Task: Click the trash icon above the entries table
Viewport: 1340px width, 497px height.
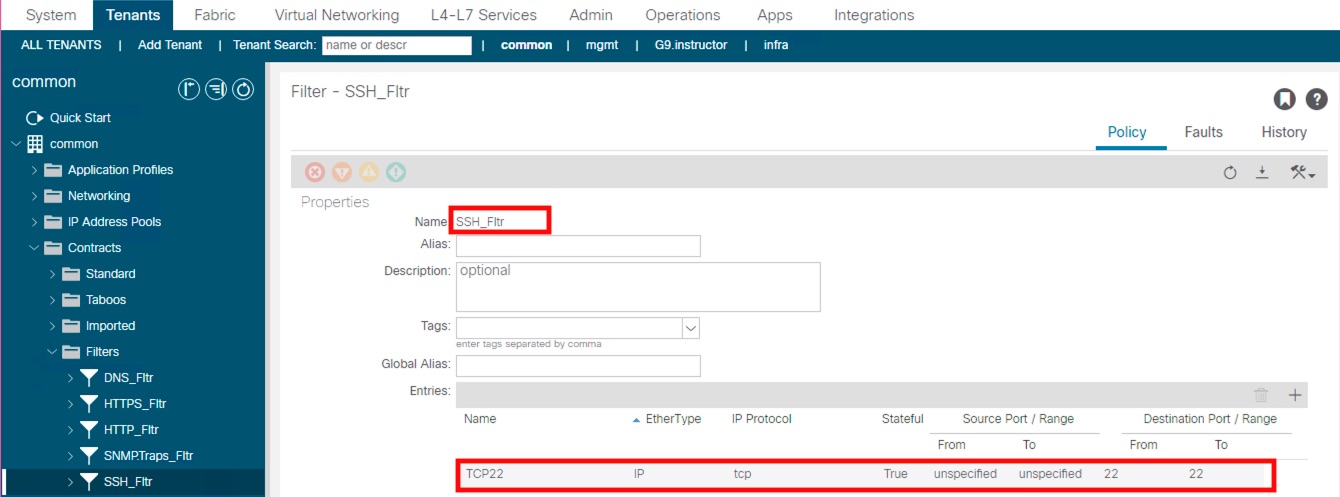Action: 1262,395
